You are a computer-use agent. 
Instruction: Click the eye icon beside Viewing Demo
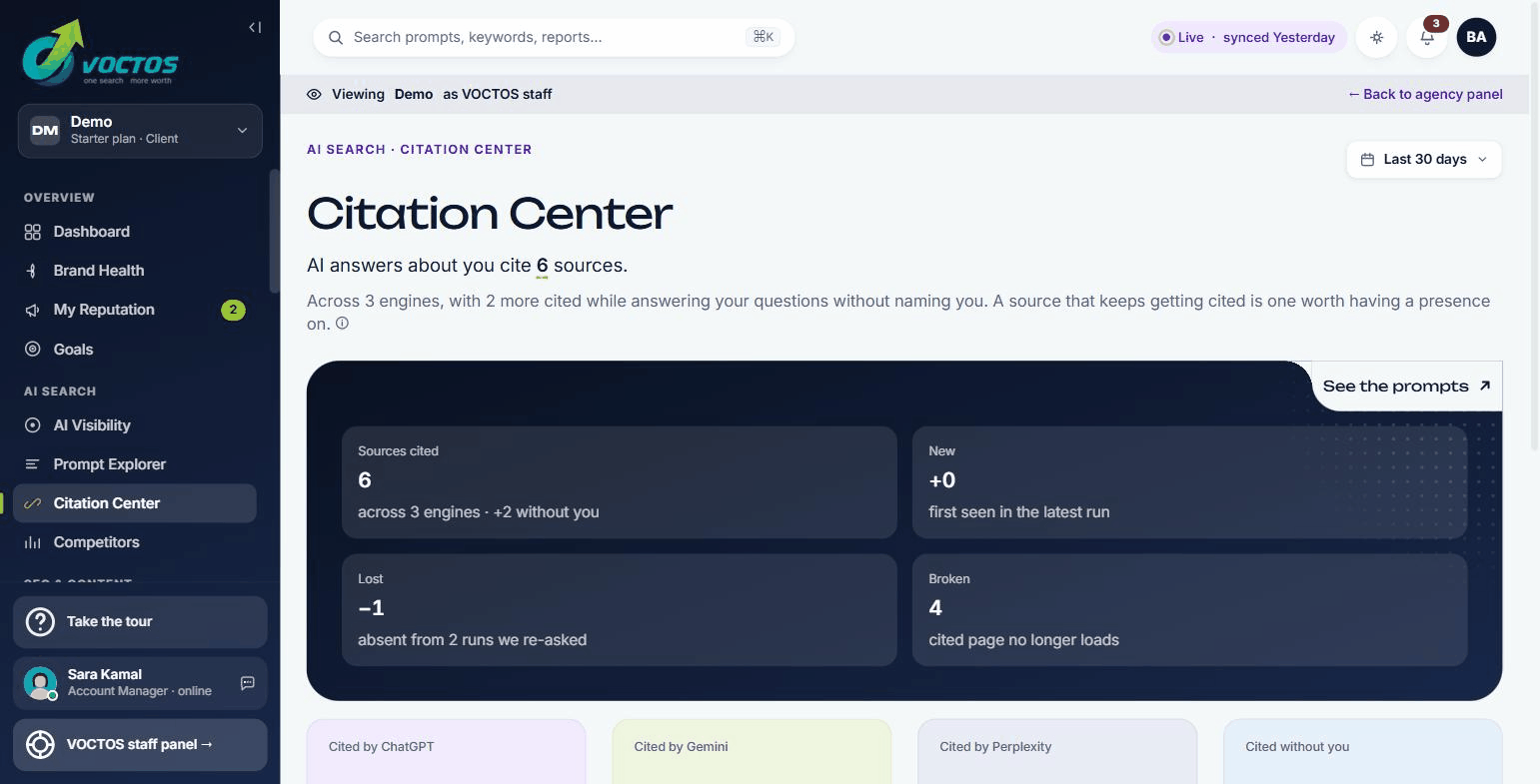click(x=314, y=94)
